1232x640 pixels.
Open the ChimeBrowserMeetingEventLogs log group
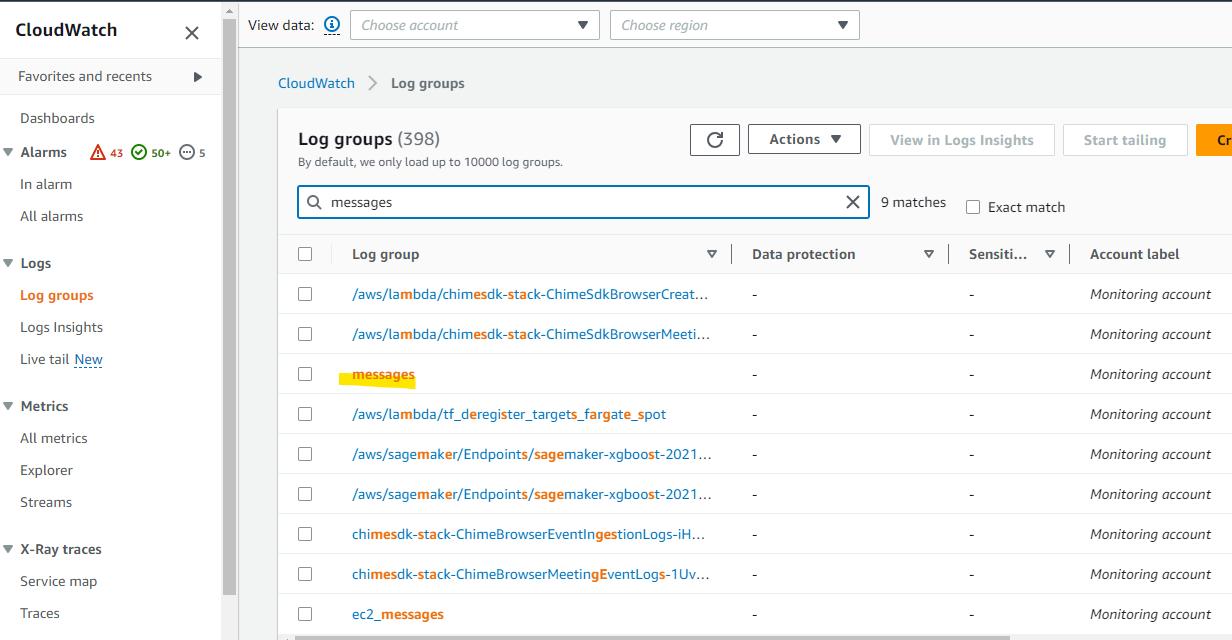pos(529,574)
